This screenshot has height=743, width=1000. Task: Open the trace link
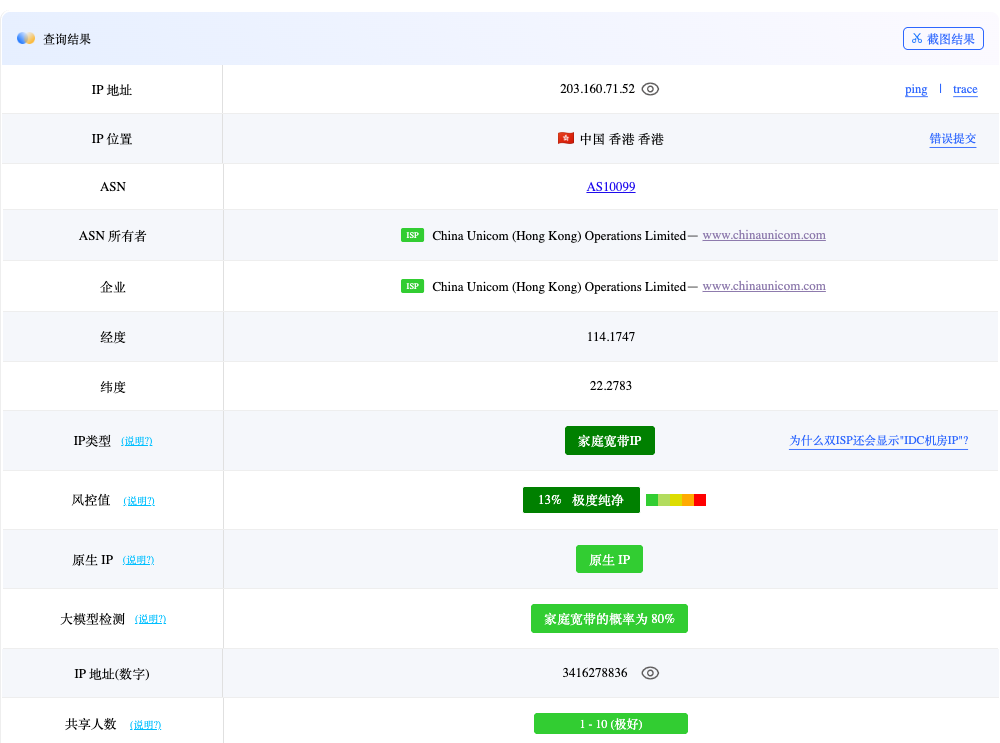click(x=965, y=90)
